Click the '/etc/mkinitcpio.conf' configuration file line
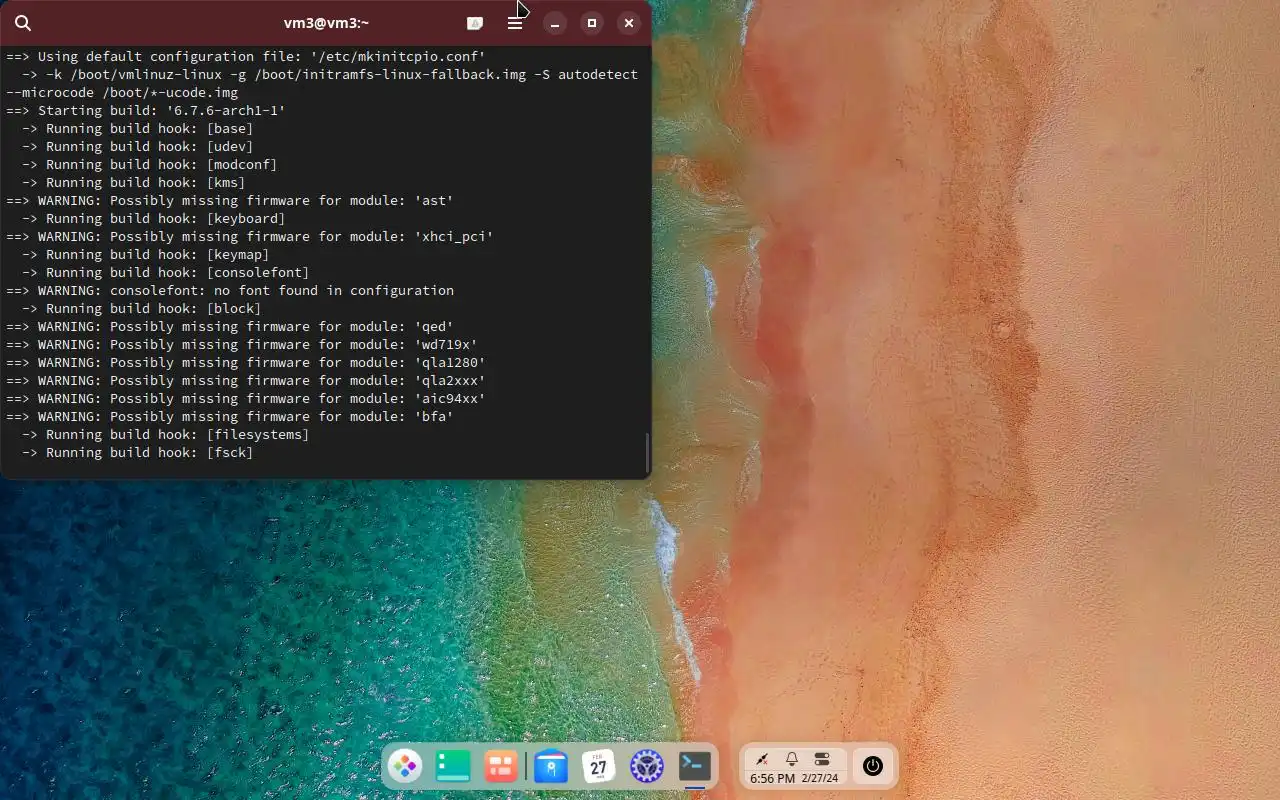Image resolution: width=1280 pixels, height=800 pixels. click(246, 57)
